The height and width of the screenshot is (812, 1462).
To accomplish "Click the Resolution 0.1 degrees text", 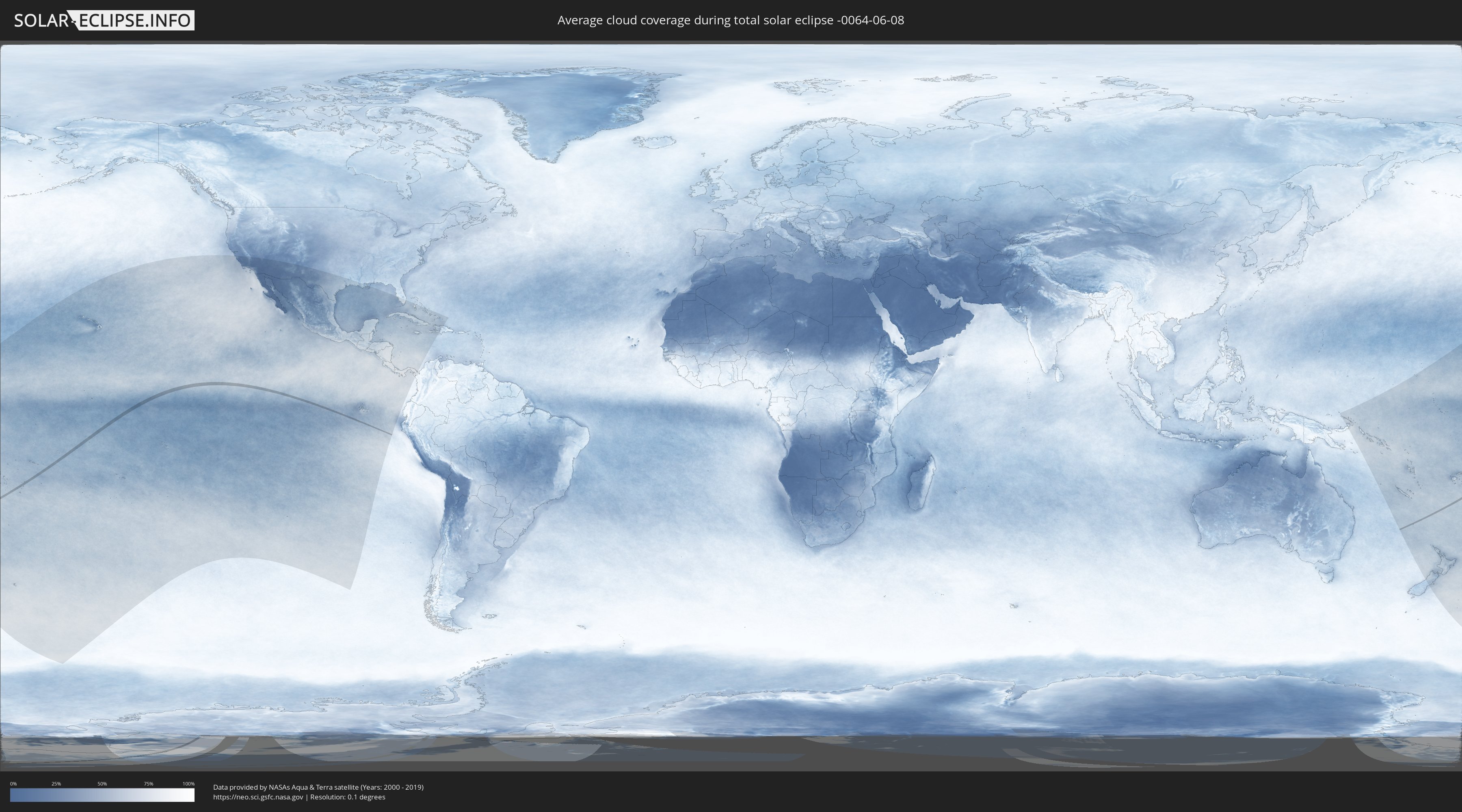I will point(347,797).
